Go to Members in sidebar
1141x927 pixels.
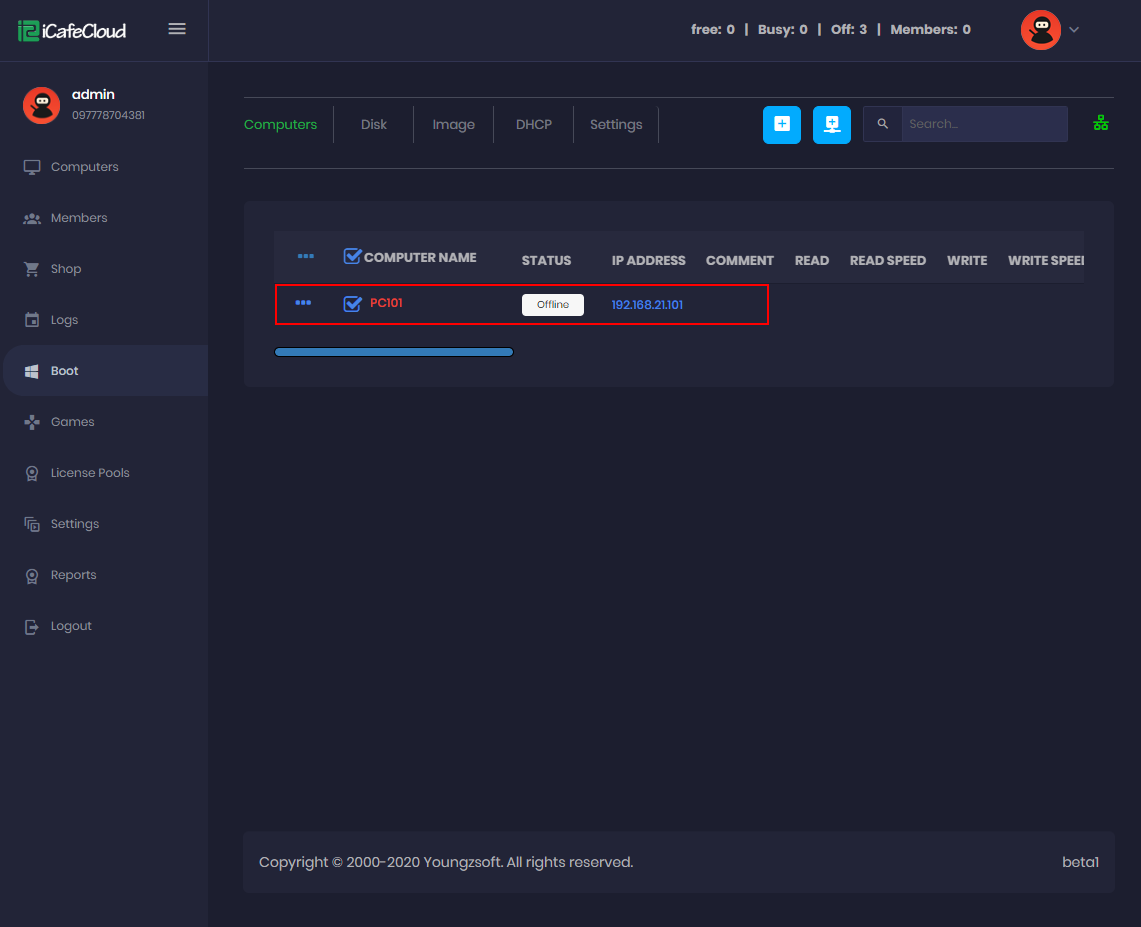(78, 218)
